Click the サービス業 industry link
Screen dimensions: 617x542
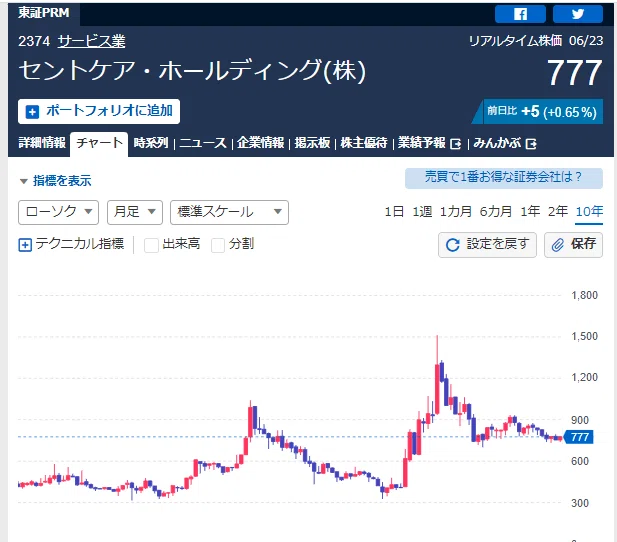[91, 41]
